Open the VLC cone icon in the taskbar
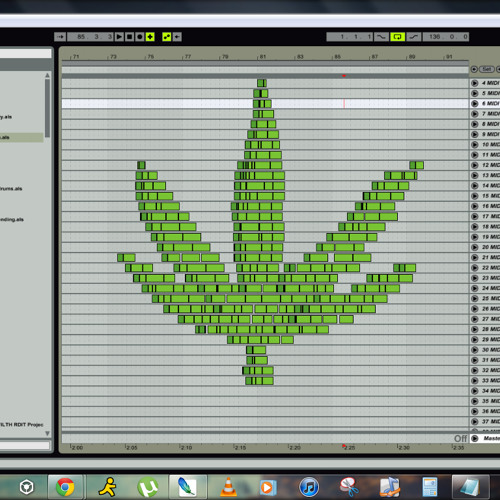 (x=228, y=487)
